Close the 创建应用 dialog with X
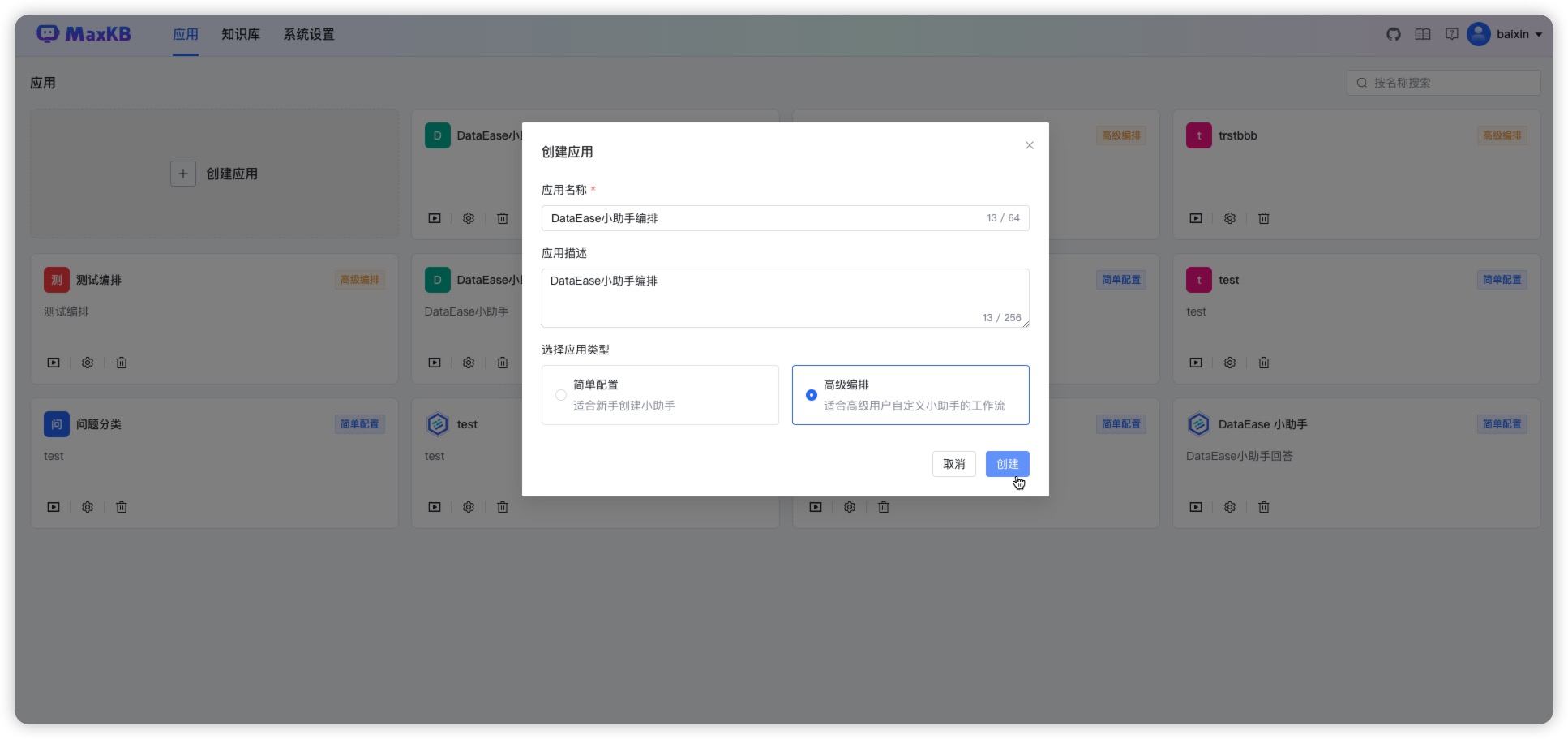 tap(1030, 145)
